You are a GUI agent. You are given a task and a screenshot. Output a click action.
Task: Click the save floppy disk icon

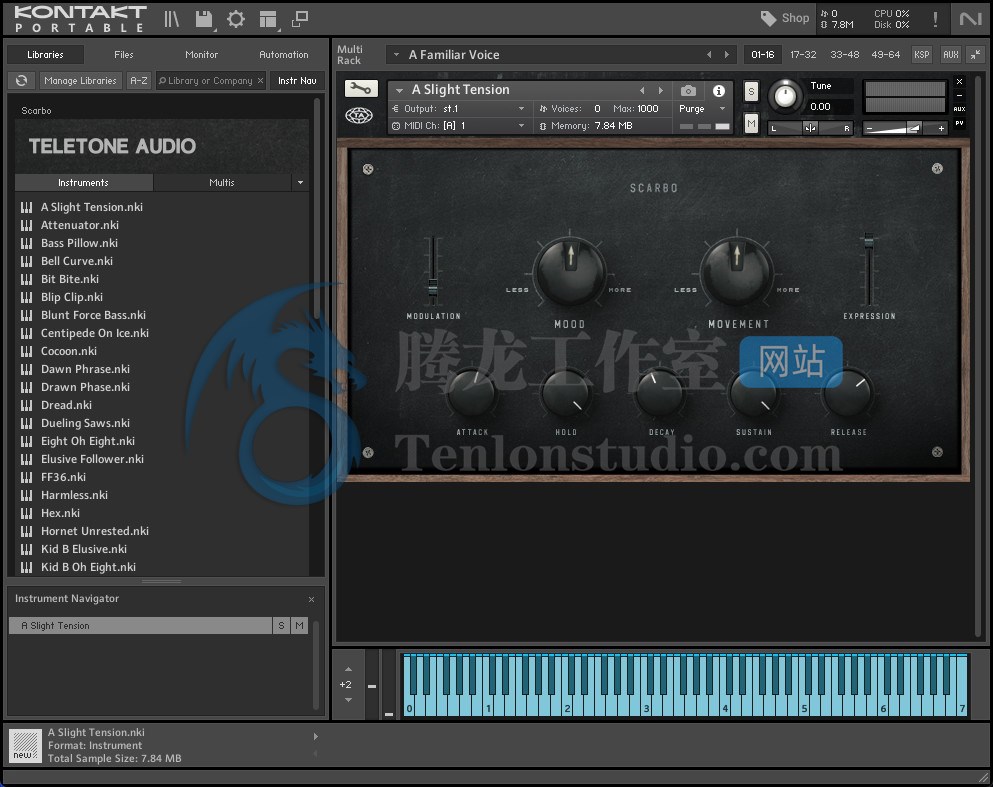point(204,19)
